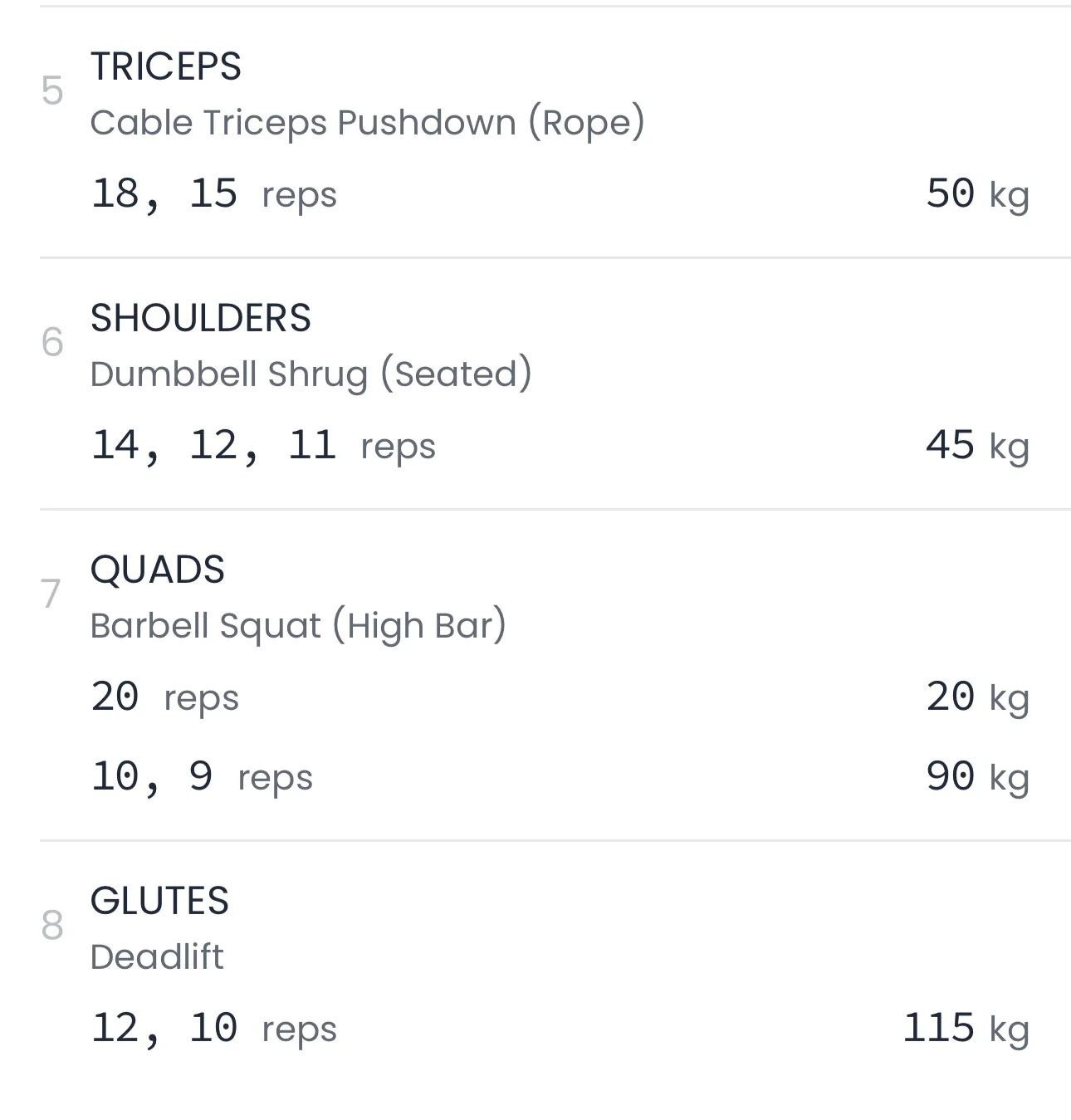Tap the SHOULDERS muscle group heading
Image resolution: width=1071 pixels, height=1120 pixels.
(200, 318)
